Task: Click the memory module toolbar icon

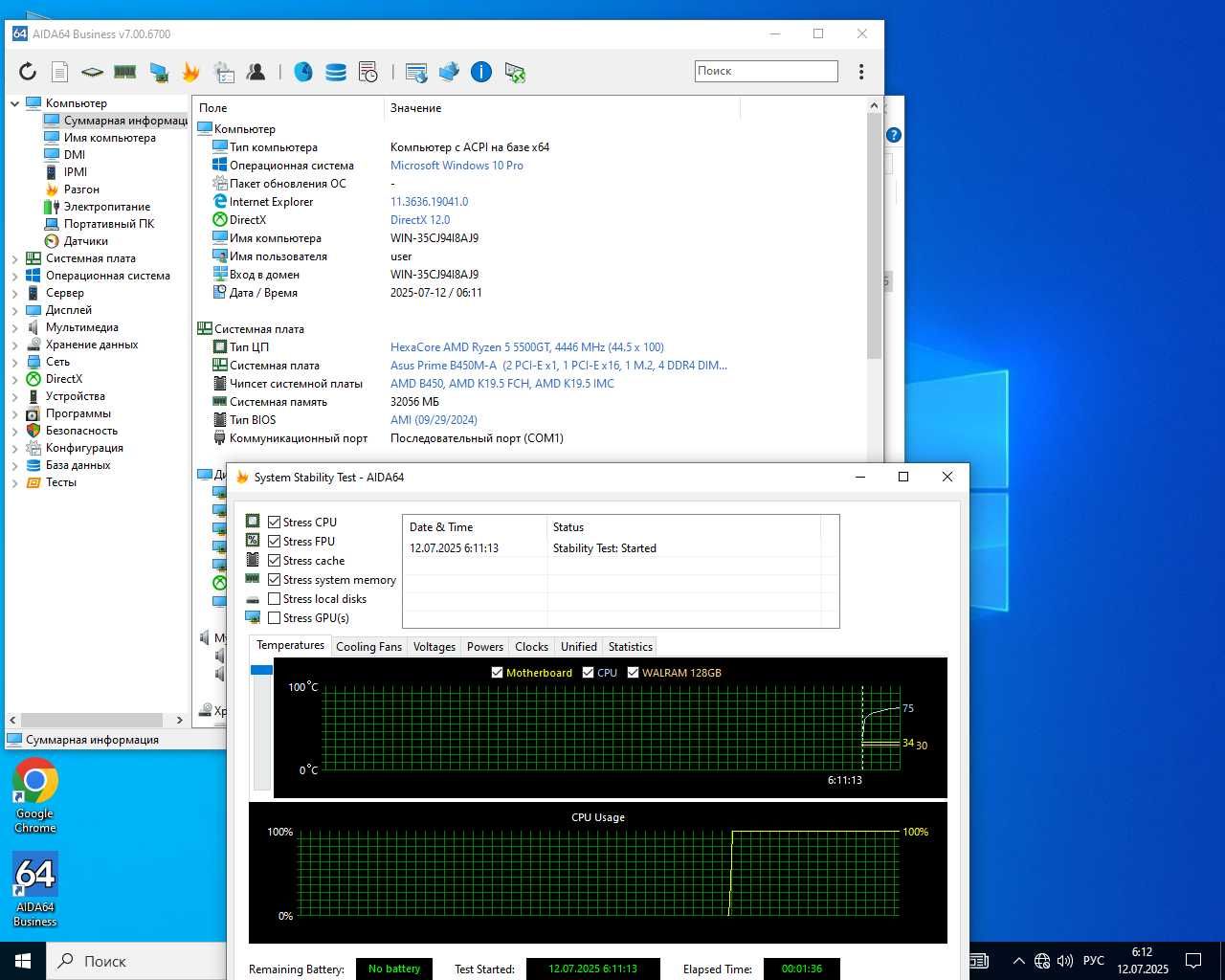Action: (x=124, y=72)
